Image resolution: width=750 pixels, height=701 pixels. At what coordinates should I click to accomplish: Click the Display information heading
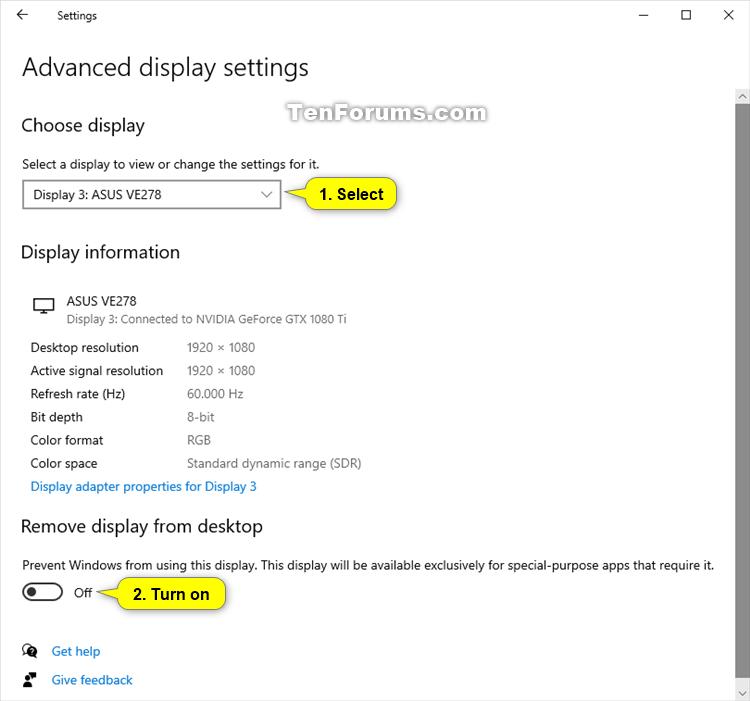tap(100, 252)
